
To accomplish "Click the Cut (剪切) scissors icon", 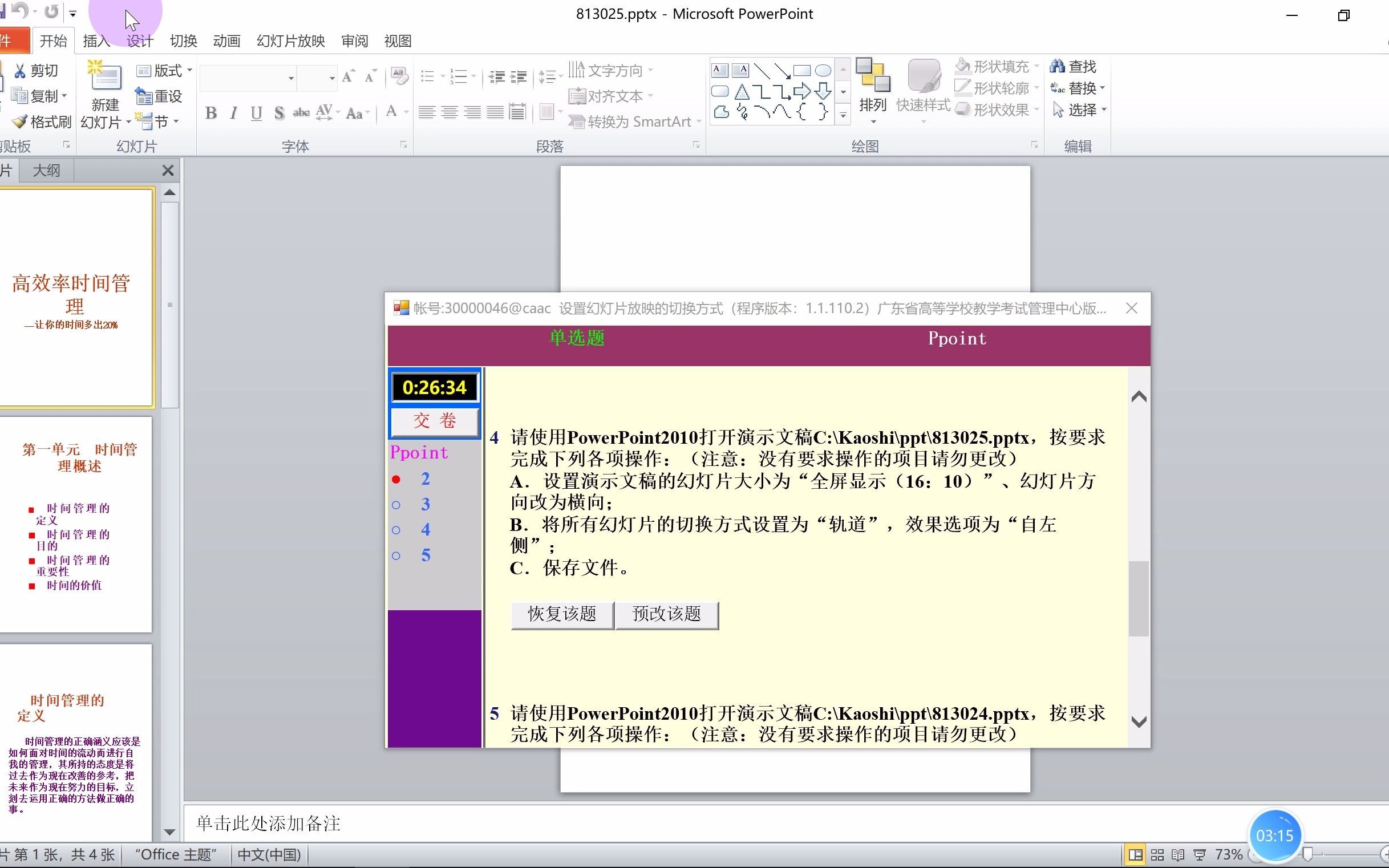I will [21, 71].
